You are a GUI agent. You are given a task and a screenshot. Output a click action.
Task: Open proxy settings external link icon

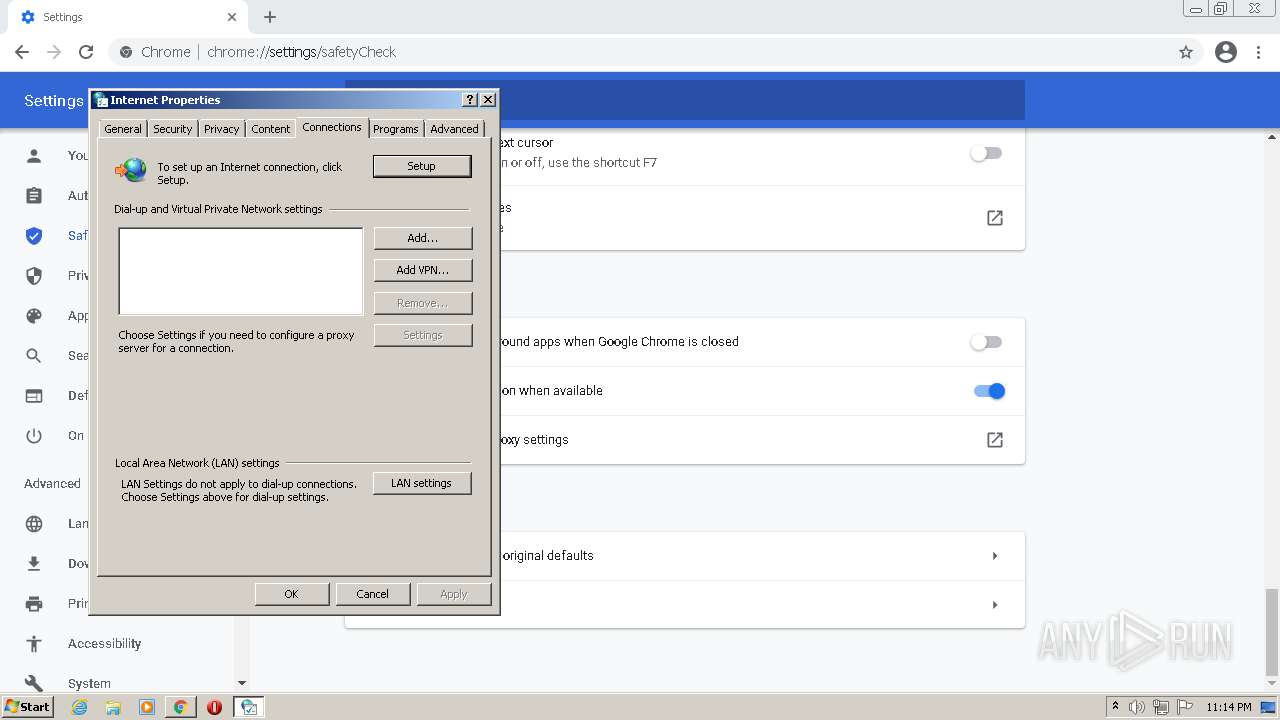[x=995, y=440]
